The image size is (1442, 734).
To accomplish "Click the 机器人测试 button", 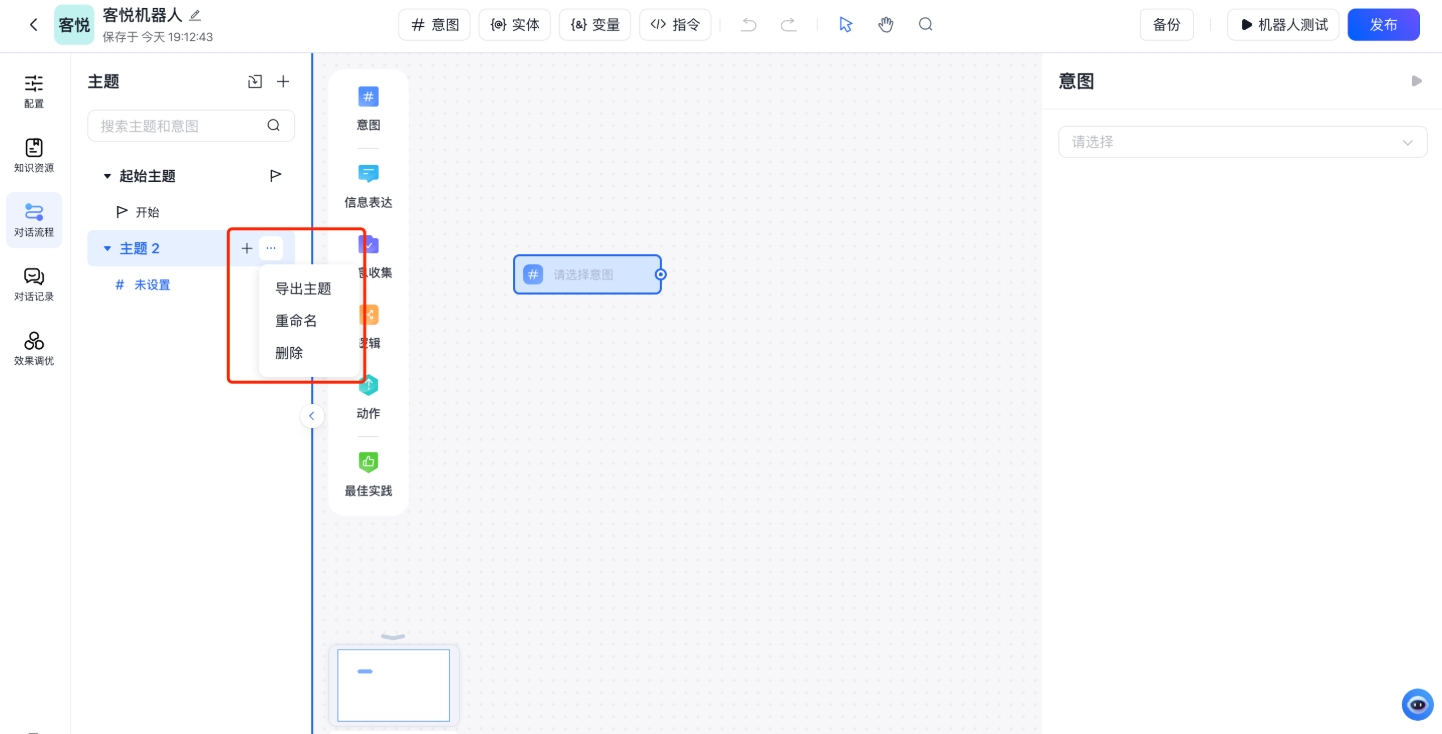I will (1283, 25).
